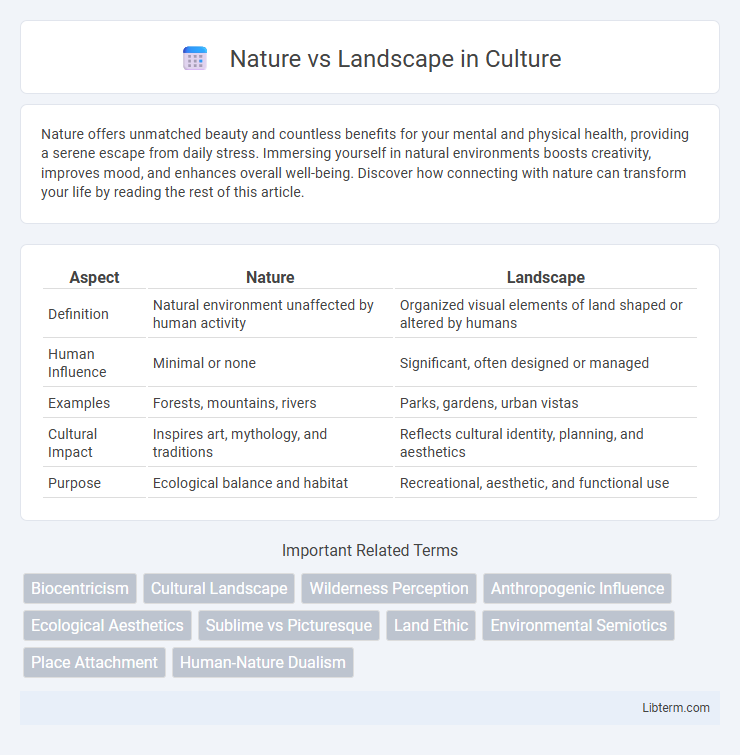Select the 'Cultural Impact' row label
The width and height of the screenshot is (740, 755).
73,443
